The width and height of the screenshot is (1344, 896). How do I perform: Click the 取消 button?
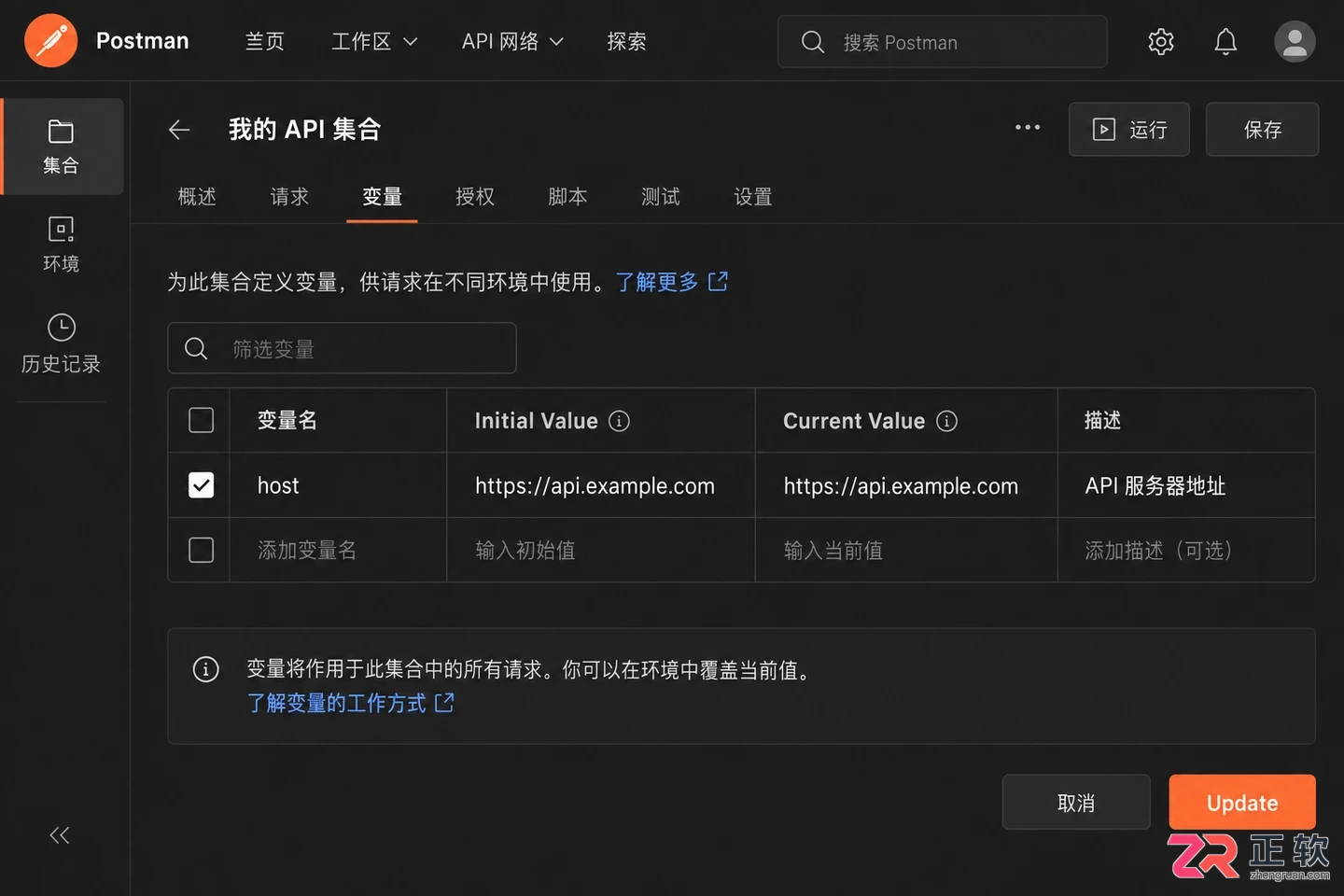pyautogui.click(x=1076, y=803)
